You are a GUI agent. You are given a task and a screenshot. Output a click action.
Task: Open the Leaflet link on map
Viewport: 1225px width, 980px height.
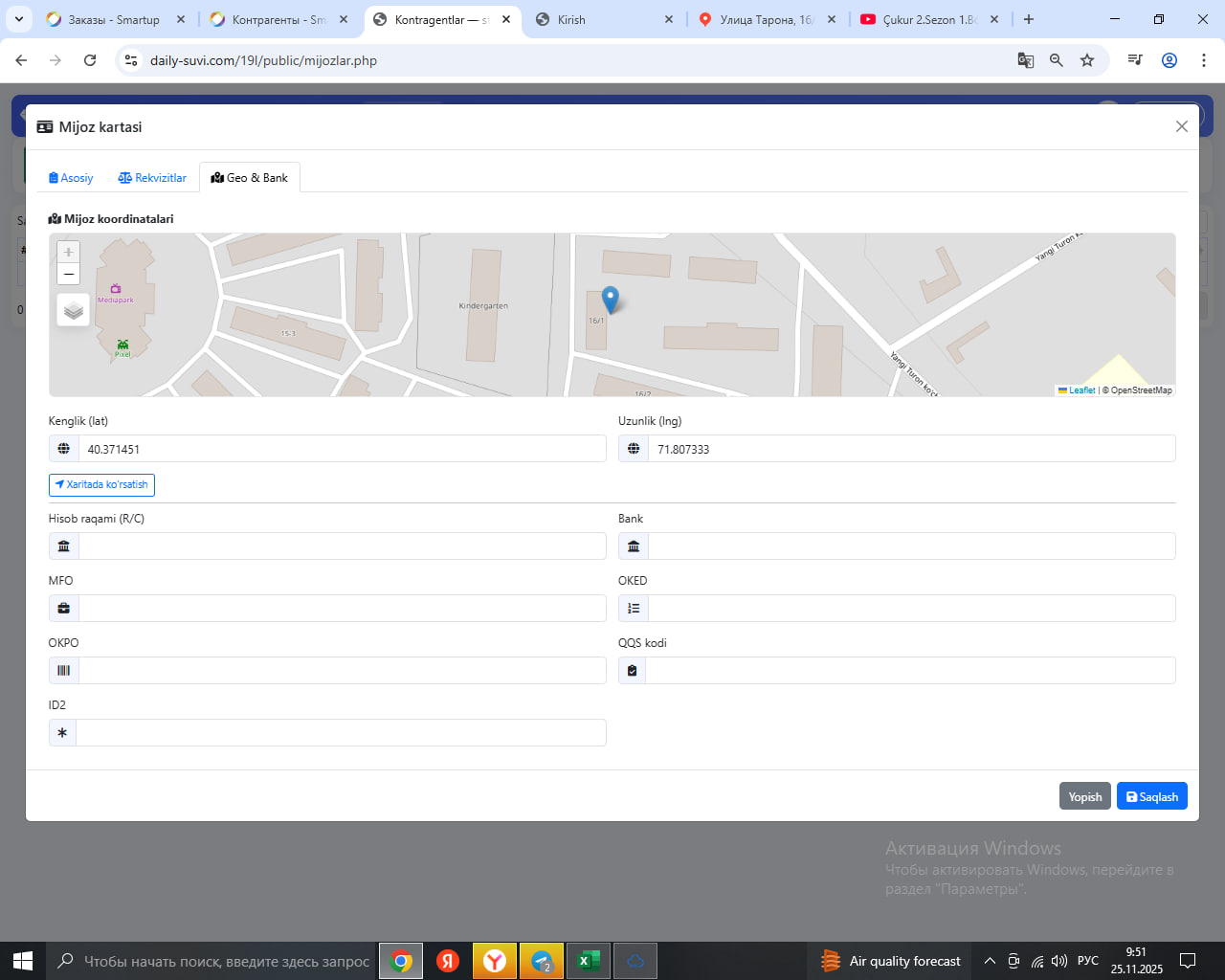click(x=1080, y=390)
